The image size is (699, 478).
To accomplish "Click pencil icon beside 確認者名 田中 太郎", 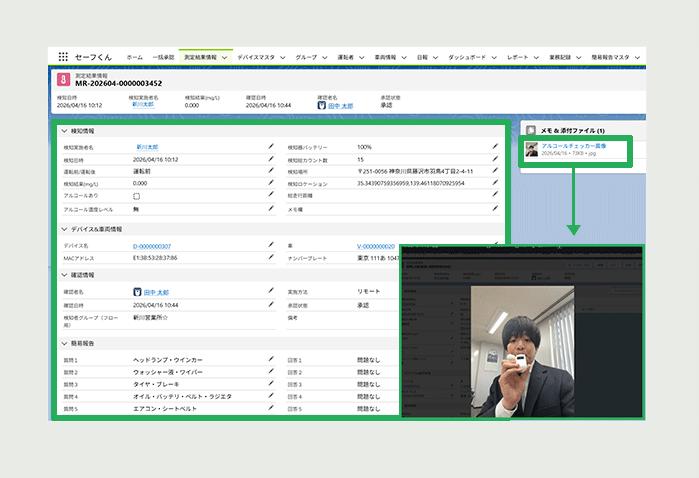I will pos(271,291).
